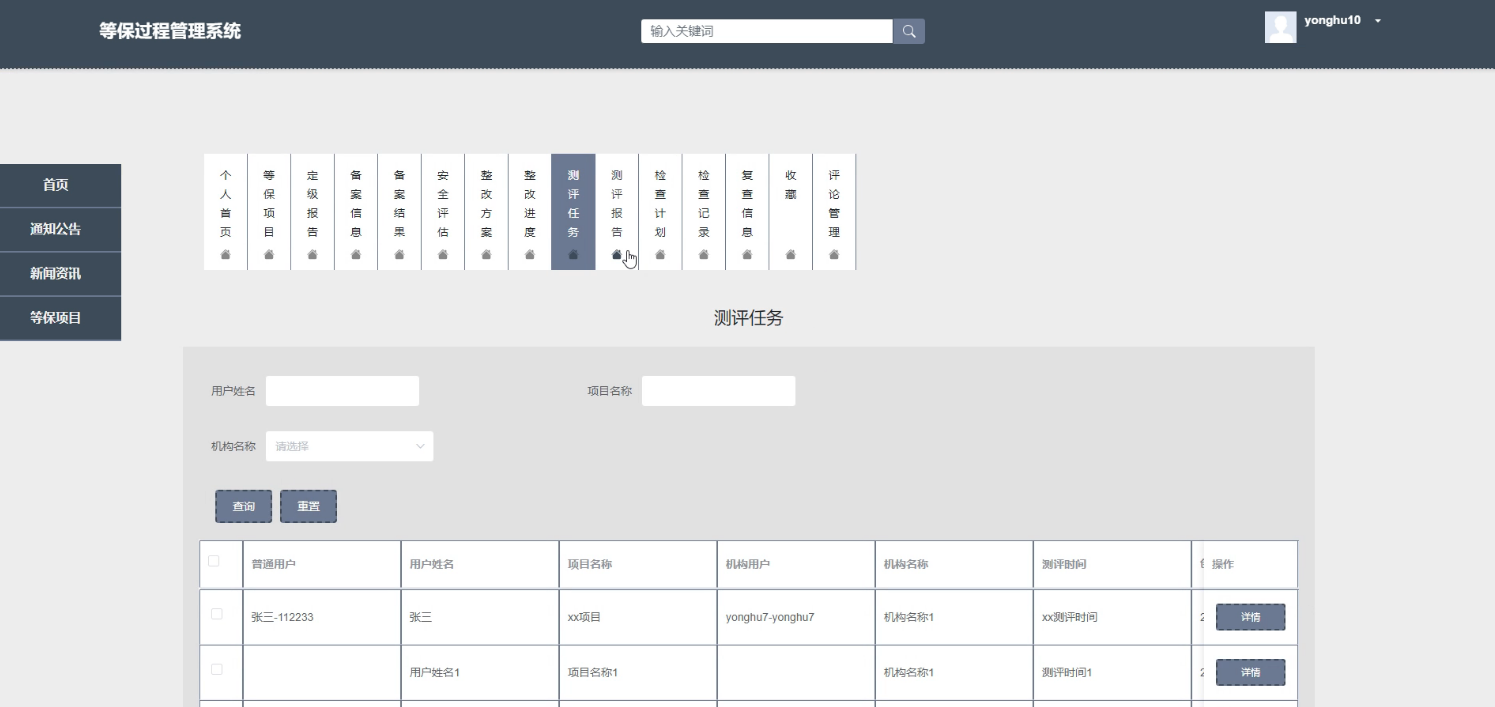Image resolution: width=1495 pixels, height=707 pixels.
Task: Click the yonghu10 username text
Action: click(x=1332, y=20)
